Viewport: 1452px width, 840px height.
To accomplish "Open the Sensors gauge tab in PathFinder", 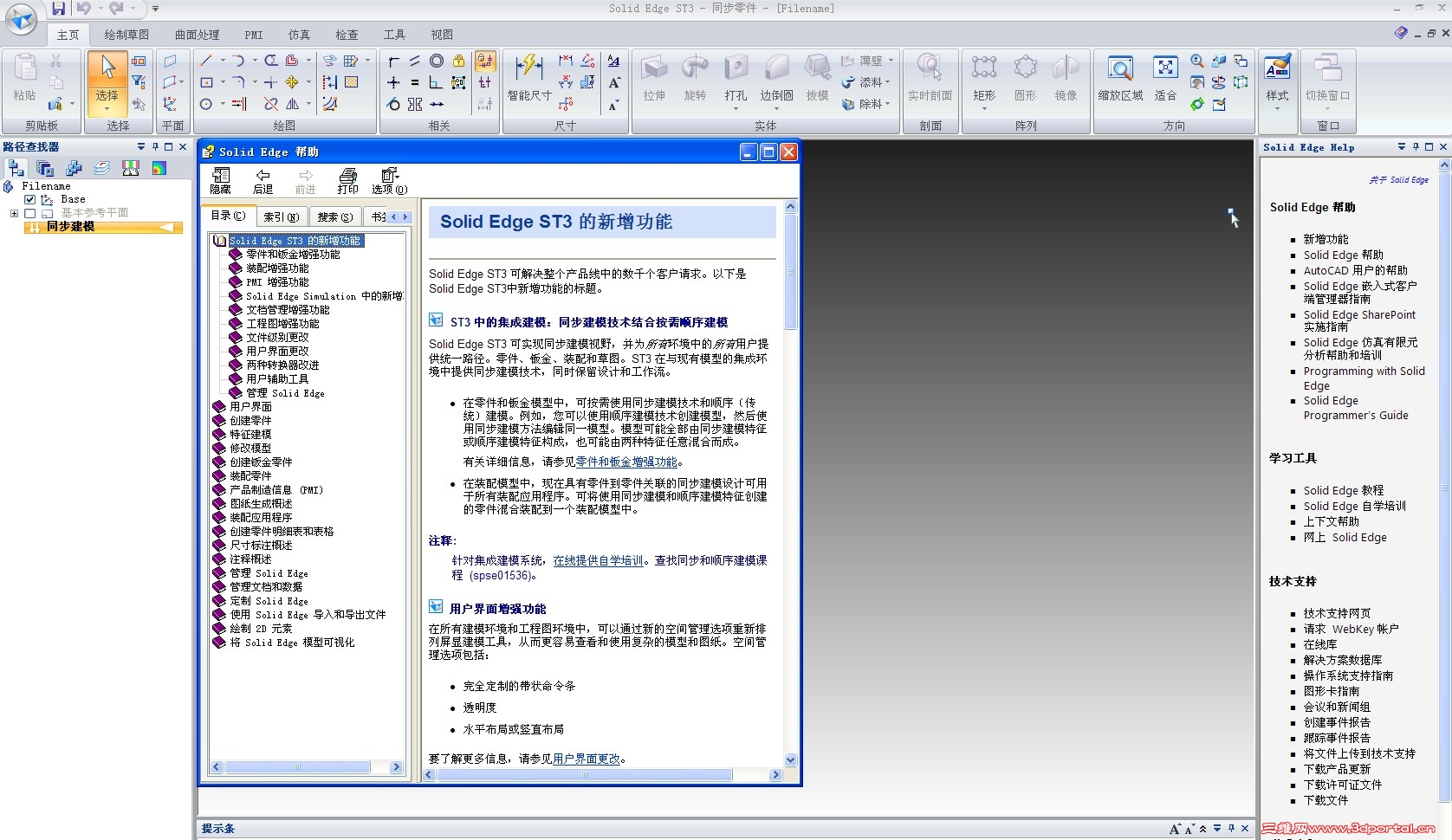I will [x=131, y=168].
